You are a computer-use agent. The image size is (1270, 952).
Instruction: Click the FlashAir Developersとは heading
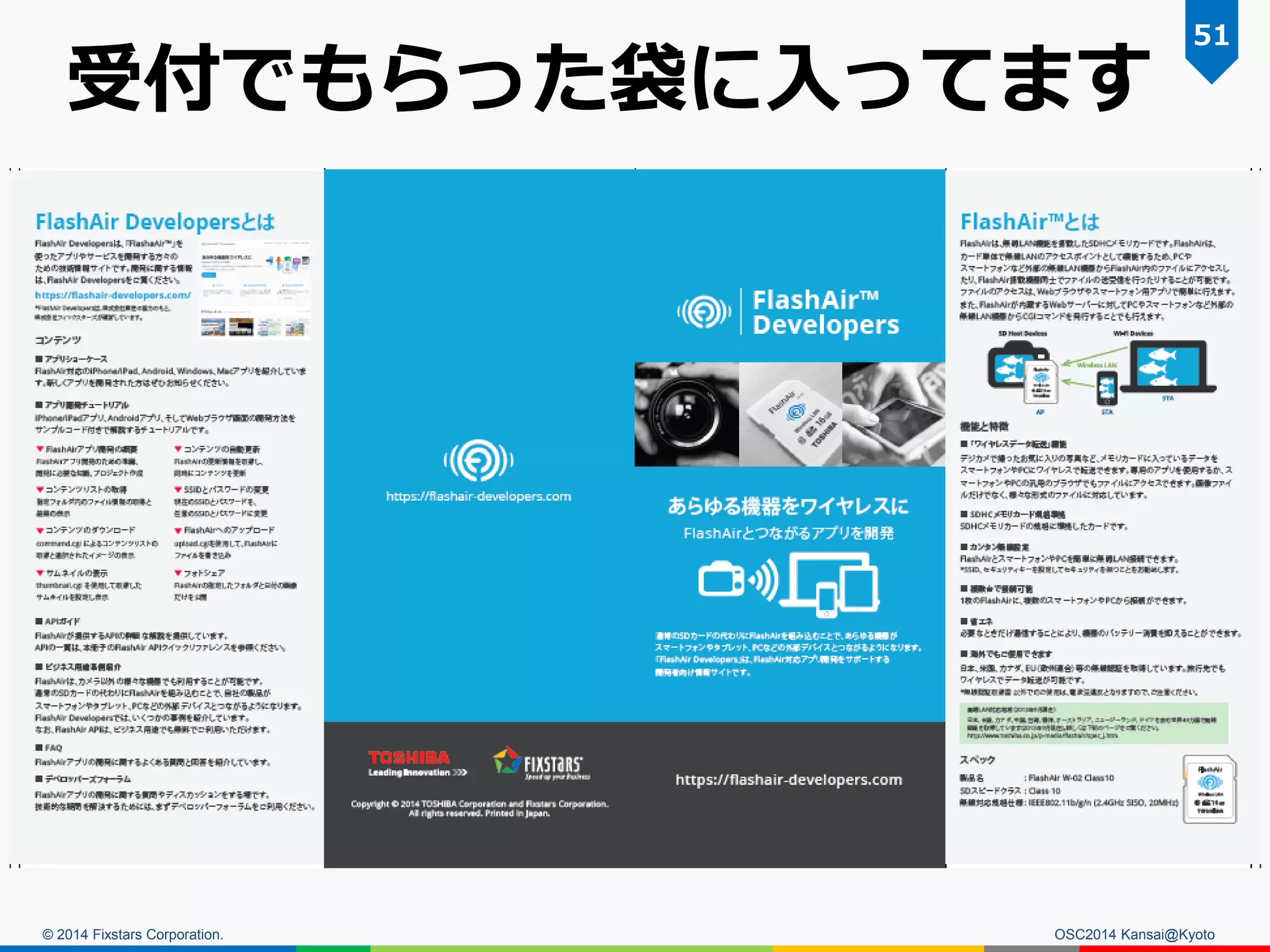pyautogui.click(x=155, y=222)
